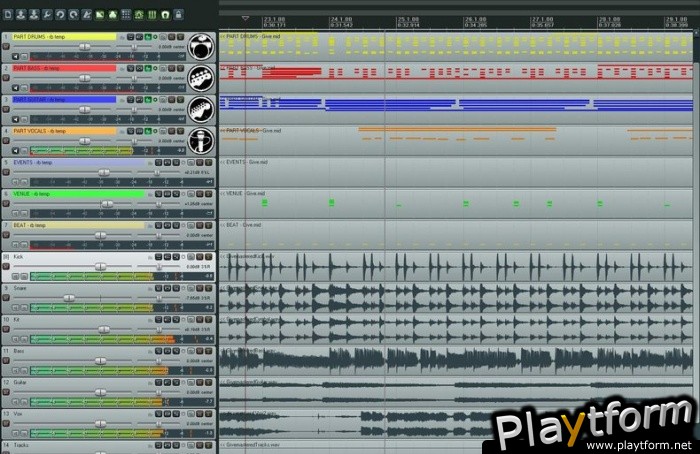
Task: Open the green FX button on PART GUITAR
Action: click(148, 100)
